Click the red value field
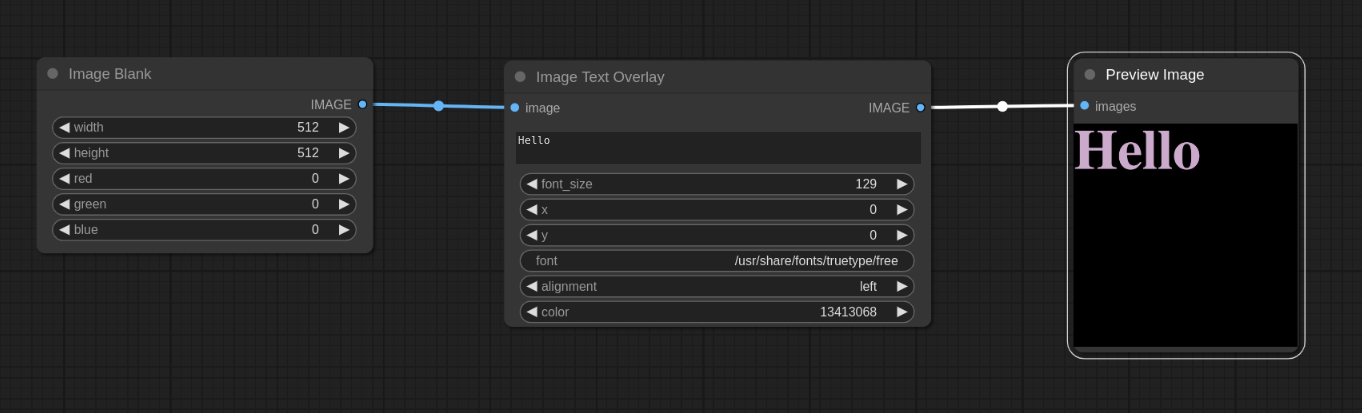Image resolution: width=1362 pixels, height=413 pixels. [204, 178]
